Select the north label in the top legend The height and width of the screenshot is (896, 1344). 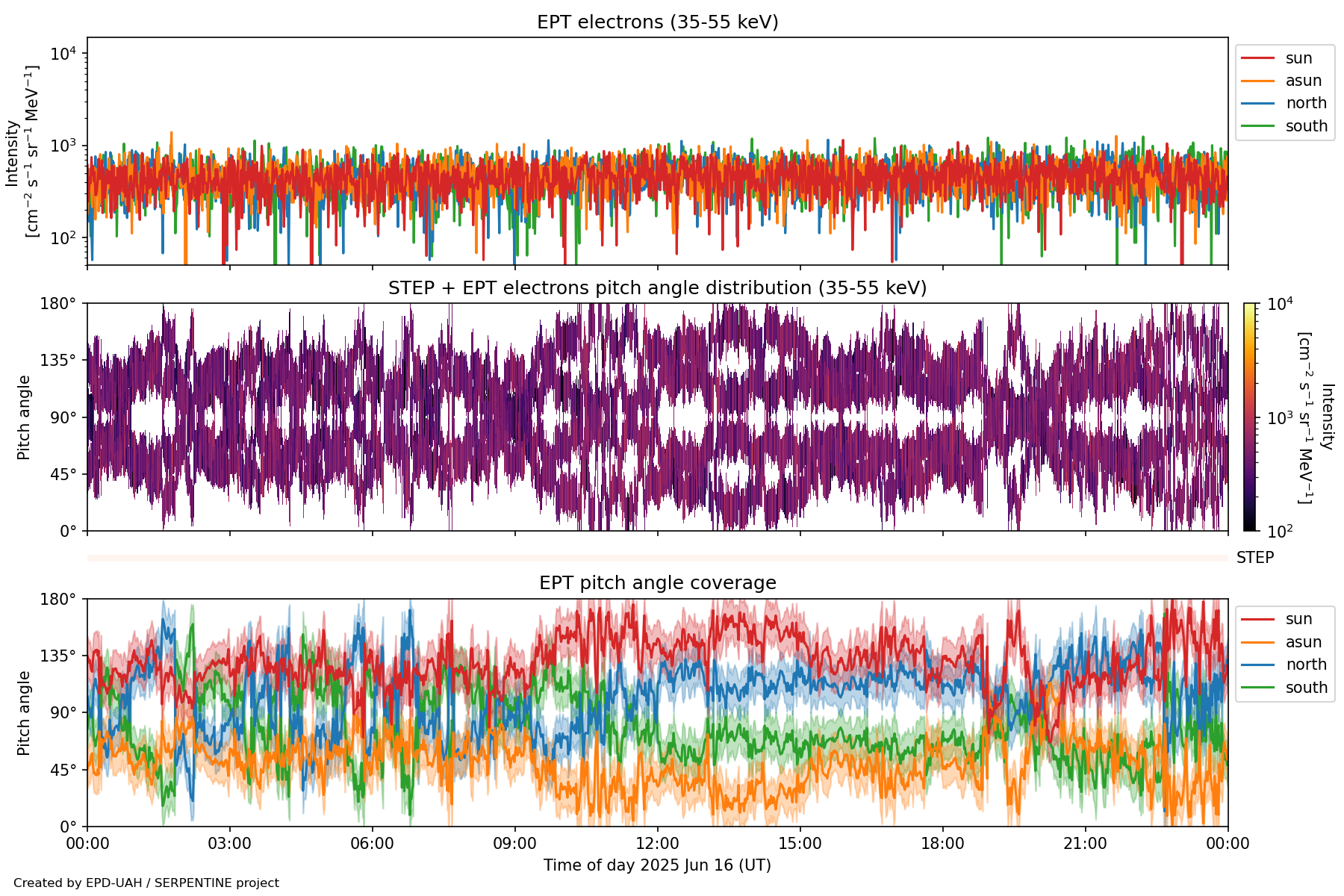1306,103
